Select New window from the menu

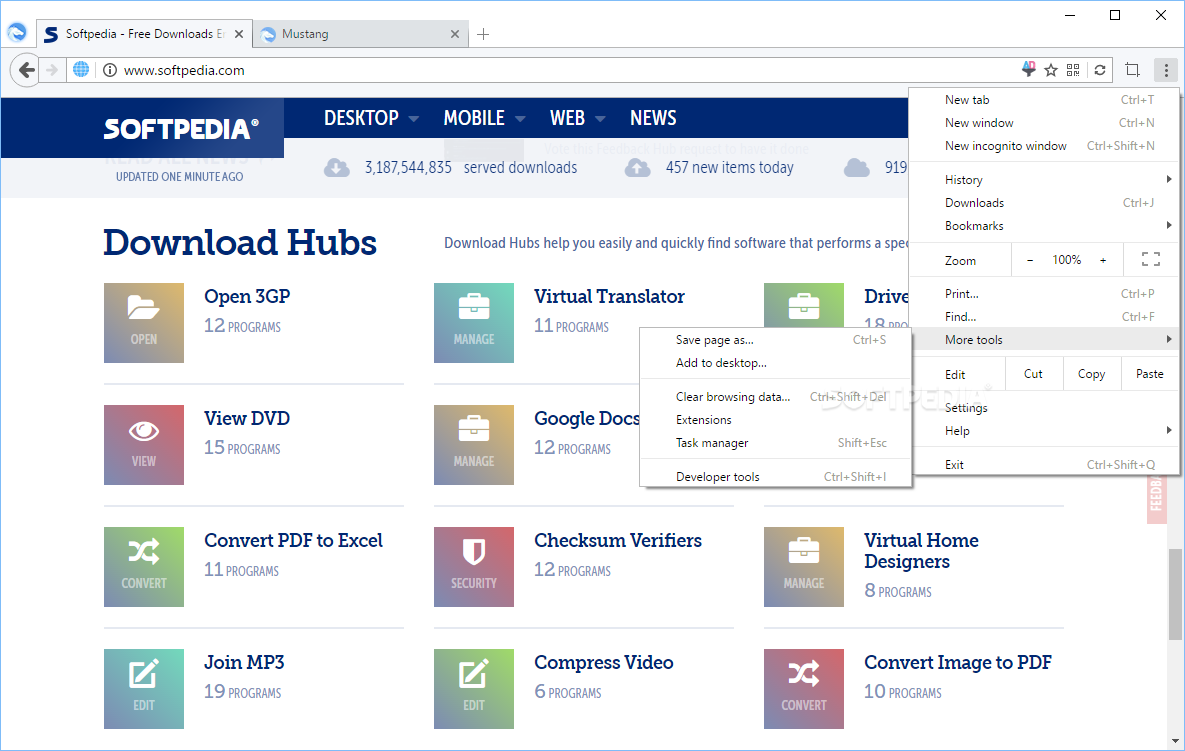coord(1044,122)
